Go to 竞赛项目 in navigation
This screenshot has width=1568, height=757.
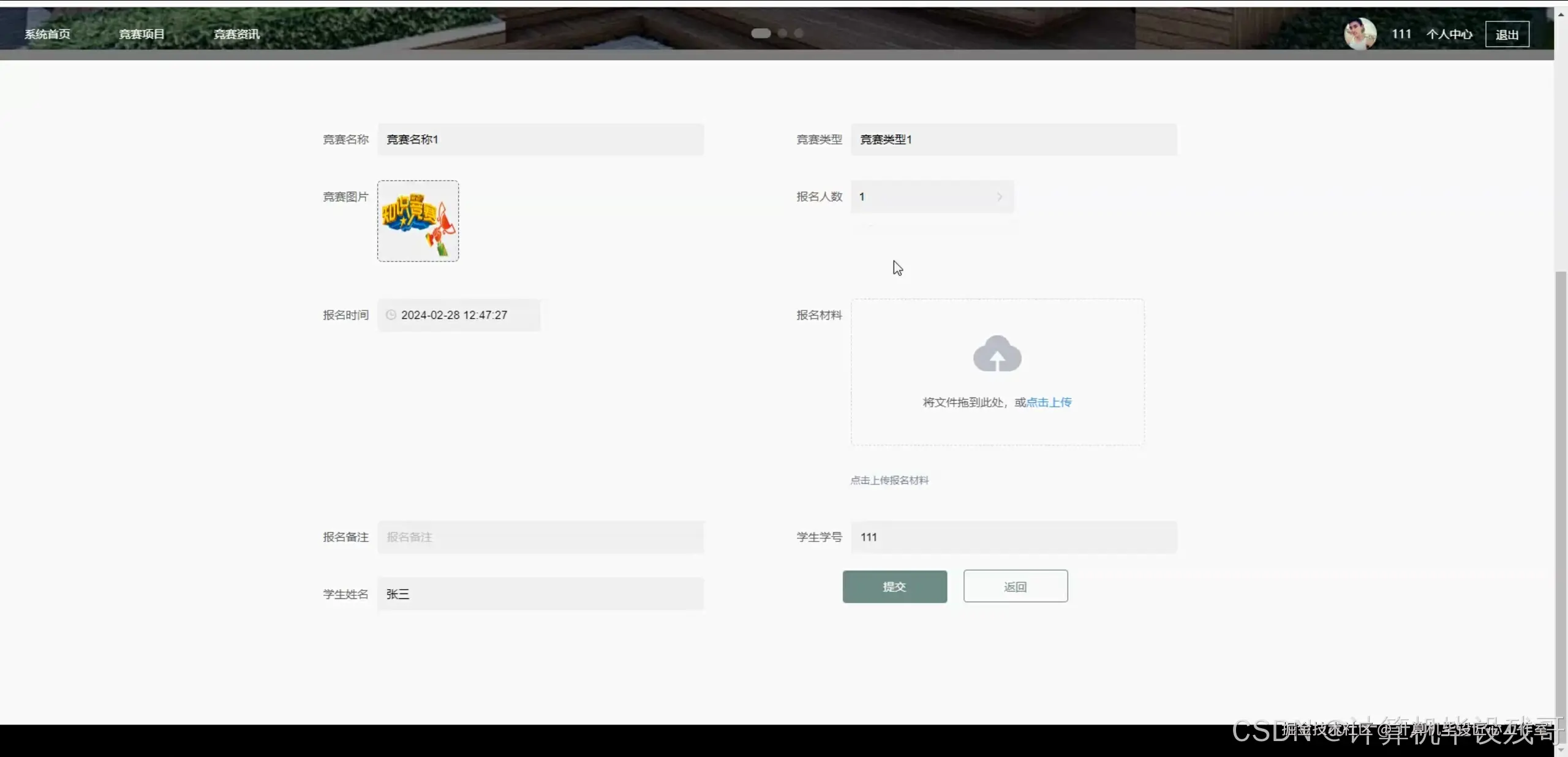pos(141,34)
